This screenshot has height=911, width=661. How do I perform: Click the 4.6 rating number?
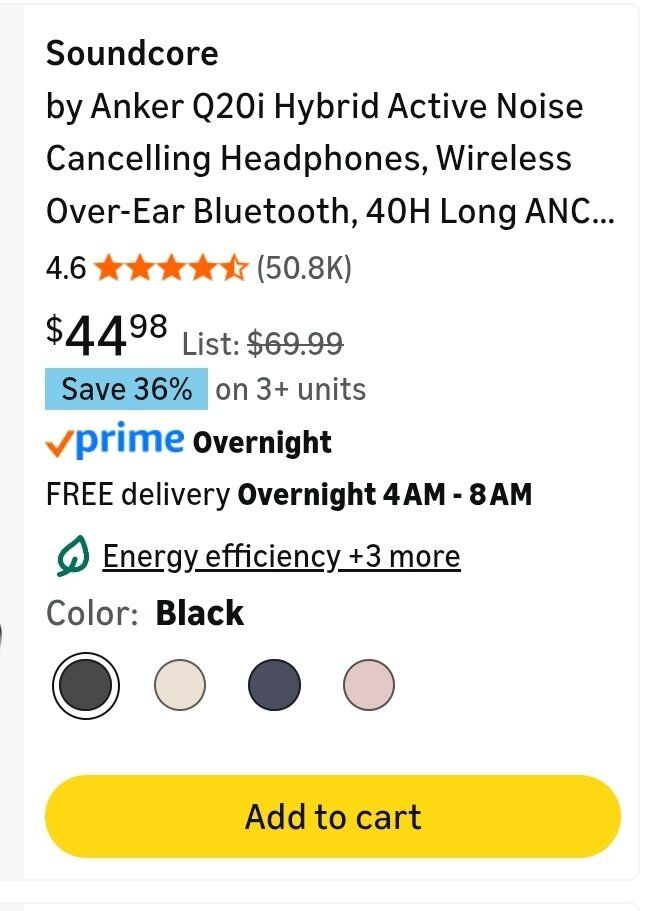tap(66, 268)
